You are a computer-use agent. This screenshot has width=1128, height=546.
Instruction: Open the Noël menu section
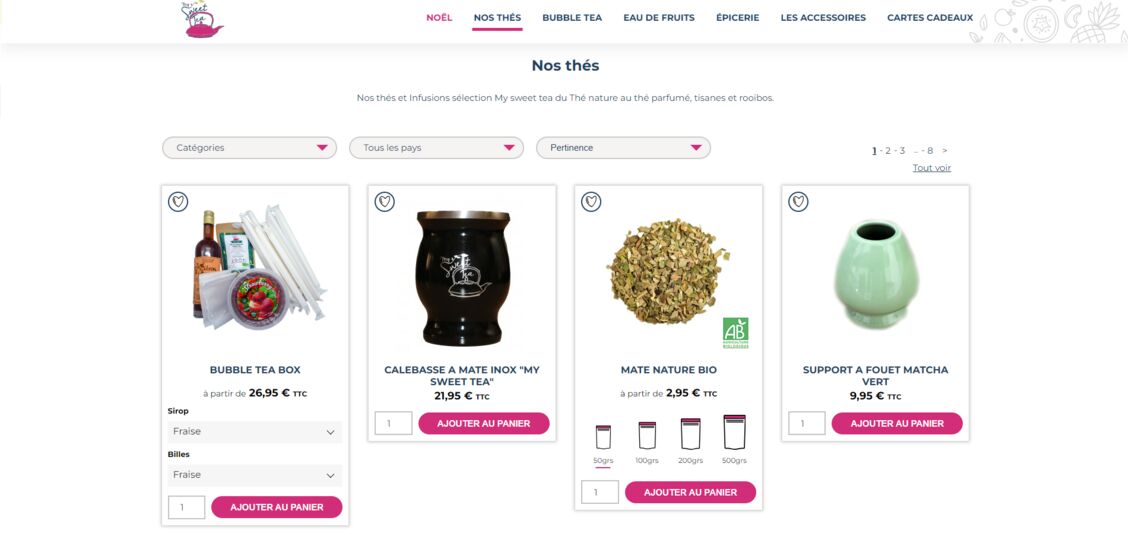point(440,18)
